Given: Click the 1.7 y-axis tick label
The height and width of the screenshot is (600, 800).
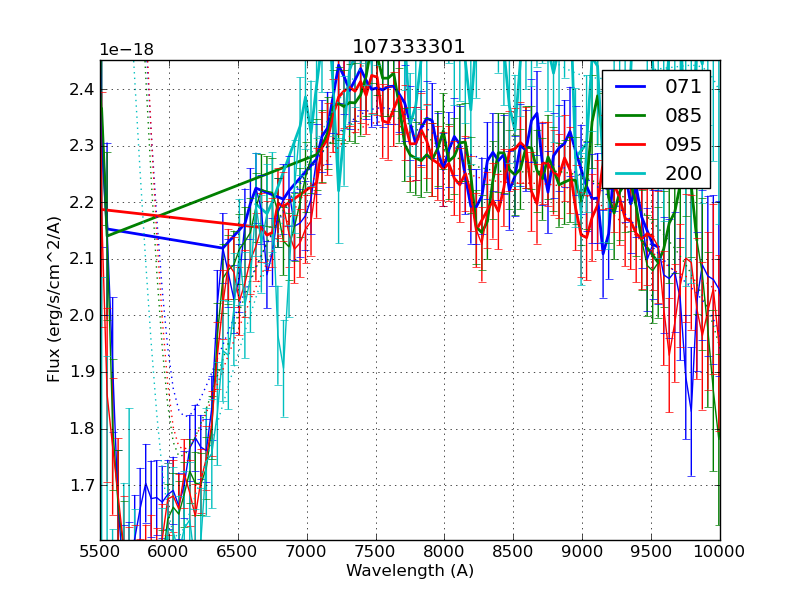Looking at the screenshot, I should (x=80, y=486).
